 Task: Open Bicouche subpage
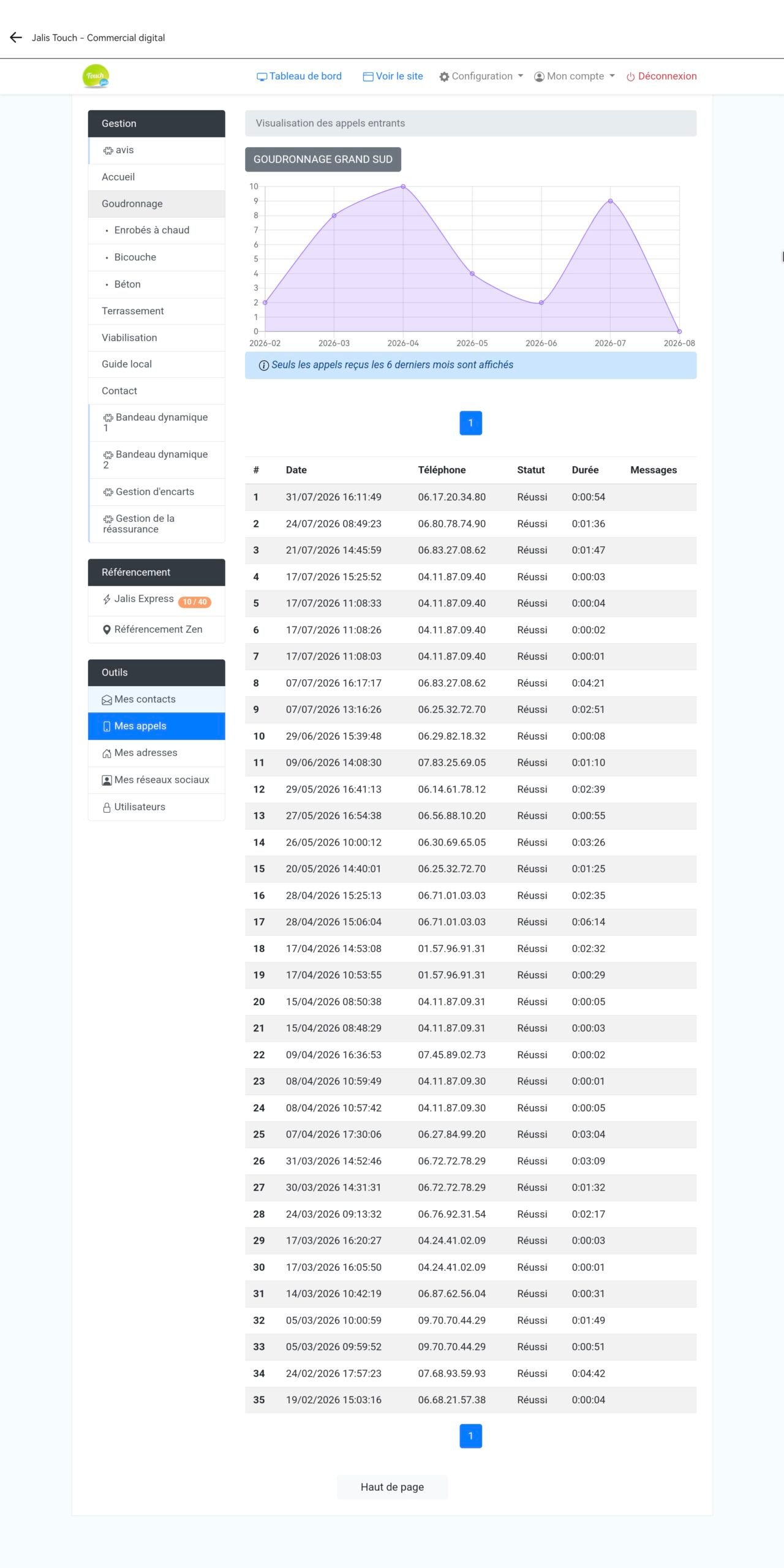pos(157,257)
